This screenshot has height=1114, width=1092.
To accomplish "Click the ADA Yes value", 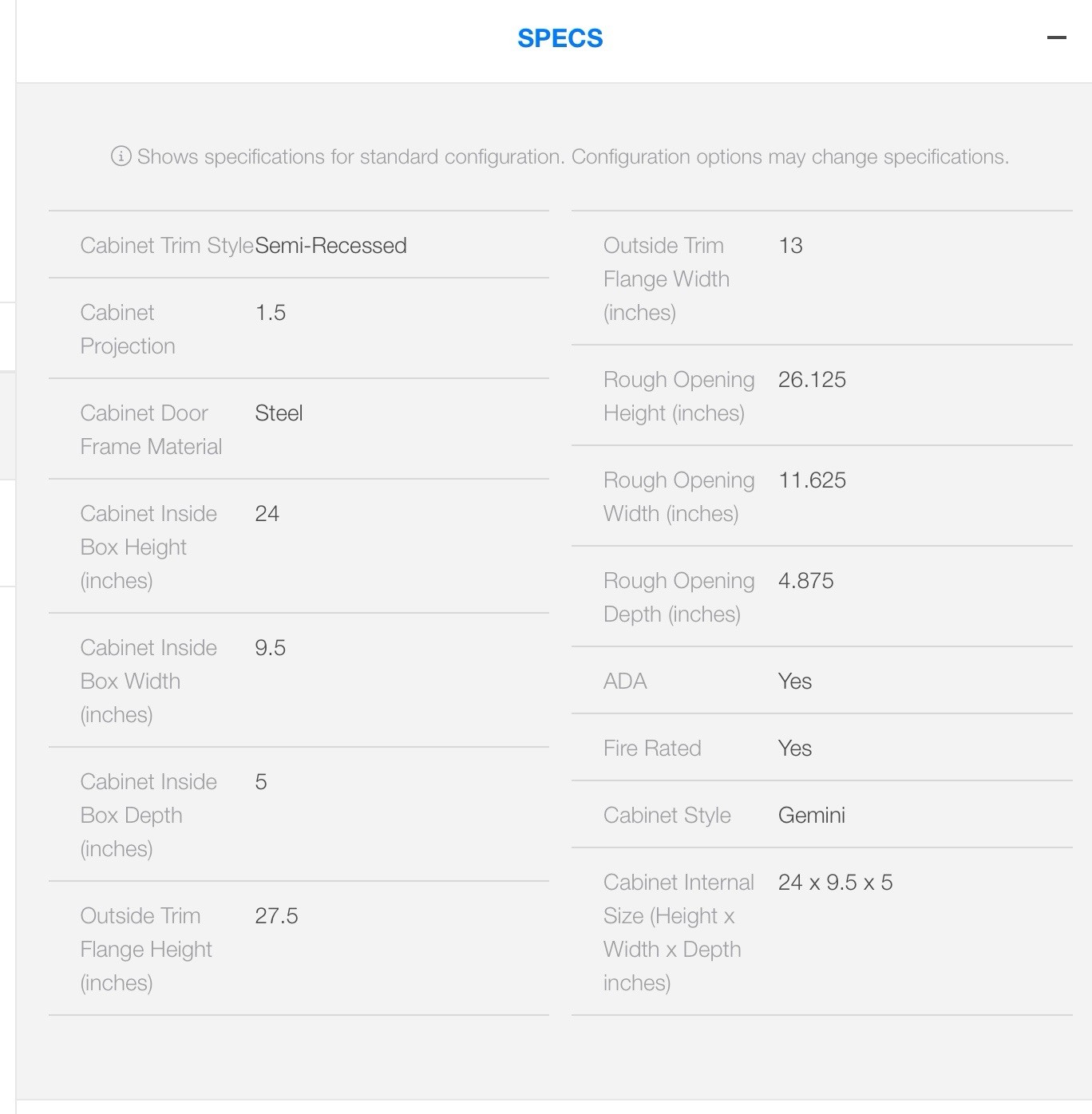I will pos(794,681).
